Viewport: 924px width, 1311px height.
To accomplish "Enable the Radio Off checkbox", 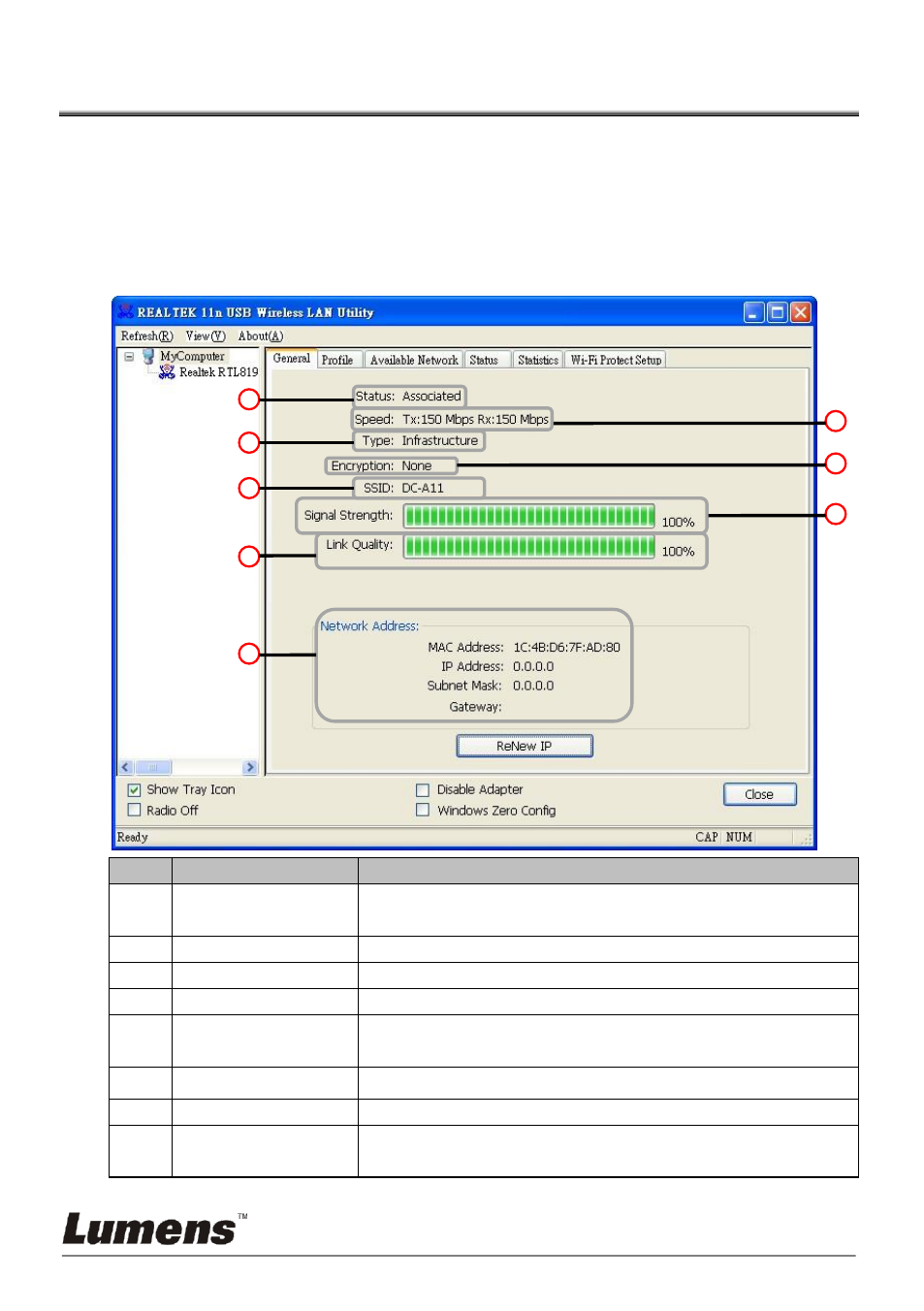I will tap(135, 811).
